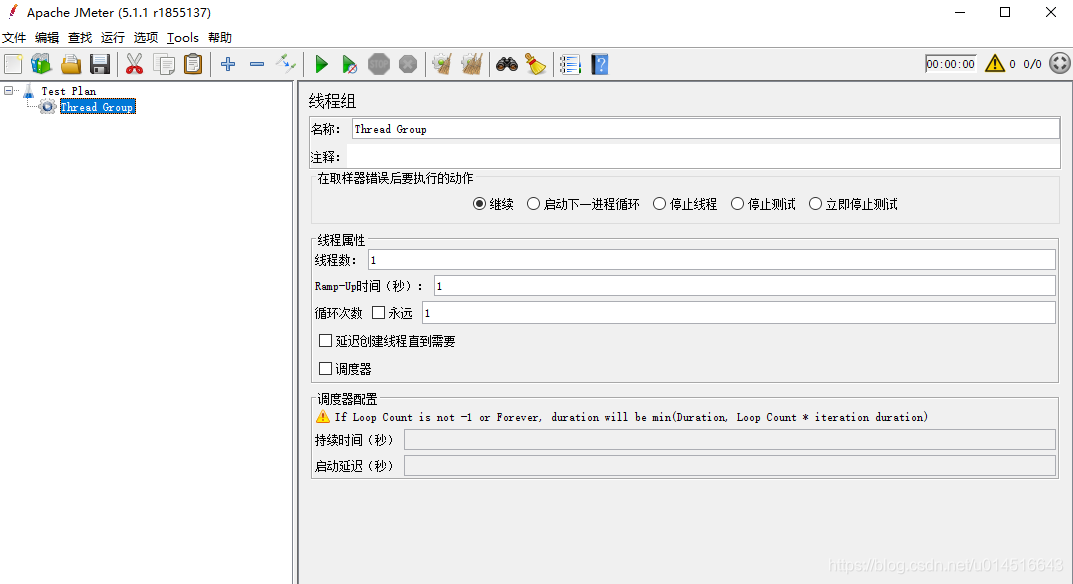1073x584 pixels.
Task: Enable 延迟创建线程直到需要 checkbox
Action: point(326,341)
